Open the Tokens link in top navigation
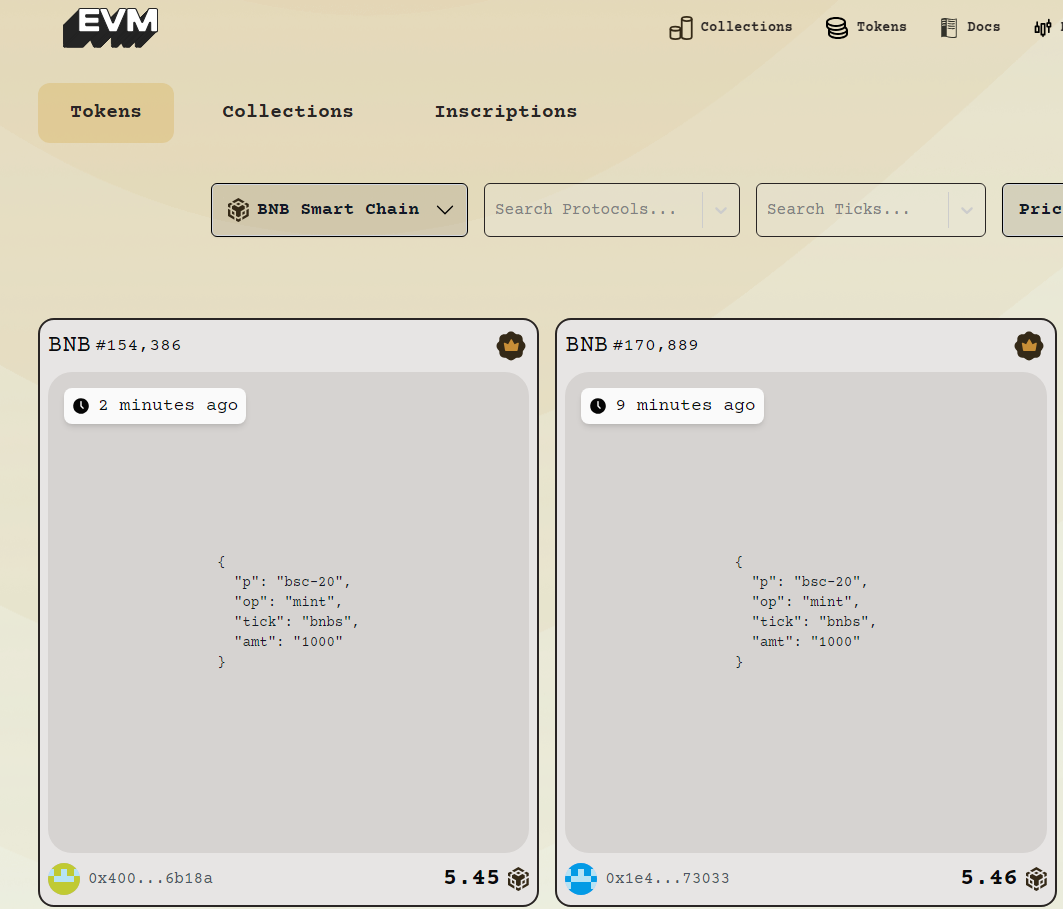 [x=881, y=26]
